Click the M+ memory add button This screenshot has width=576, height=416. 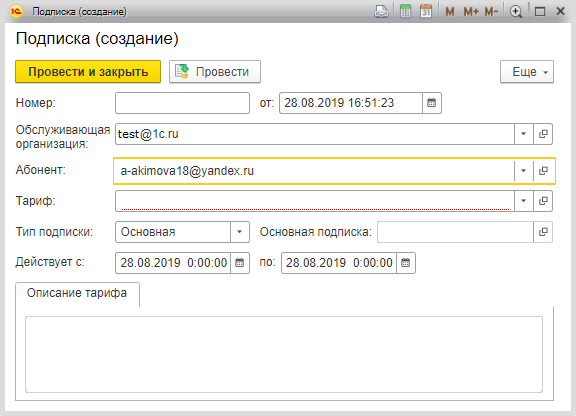click(x=471, y=12)
